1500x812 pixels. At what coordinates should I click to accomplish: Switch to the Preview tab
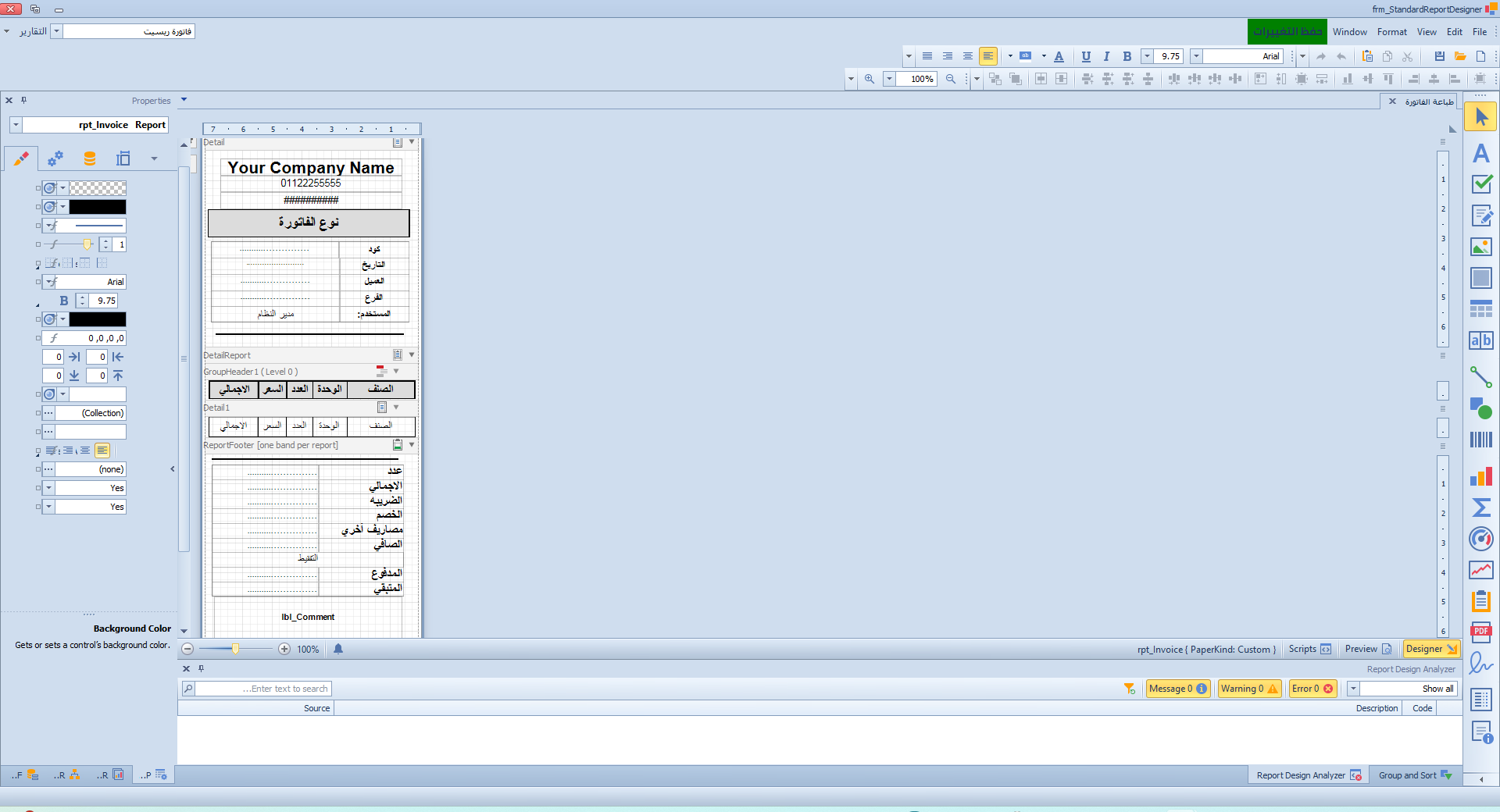tap(1368, 649)
